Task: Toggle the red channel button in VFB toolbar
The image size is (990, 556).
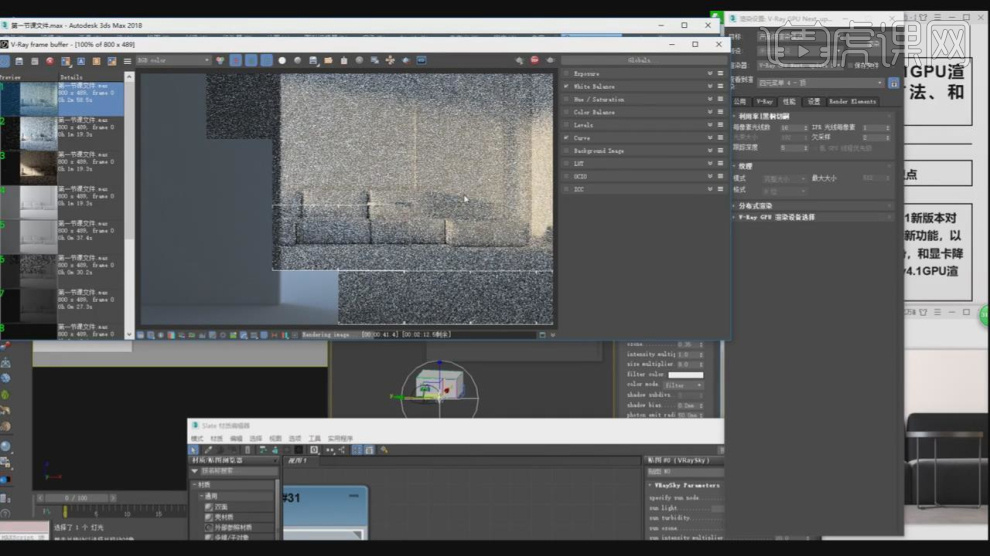Action: click(x=236, y=61)
